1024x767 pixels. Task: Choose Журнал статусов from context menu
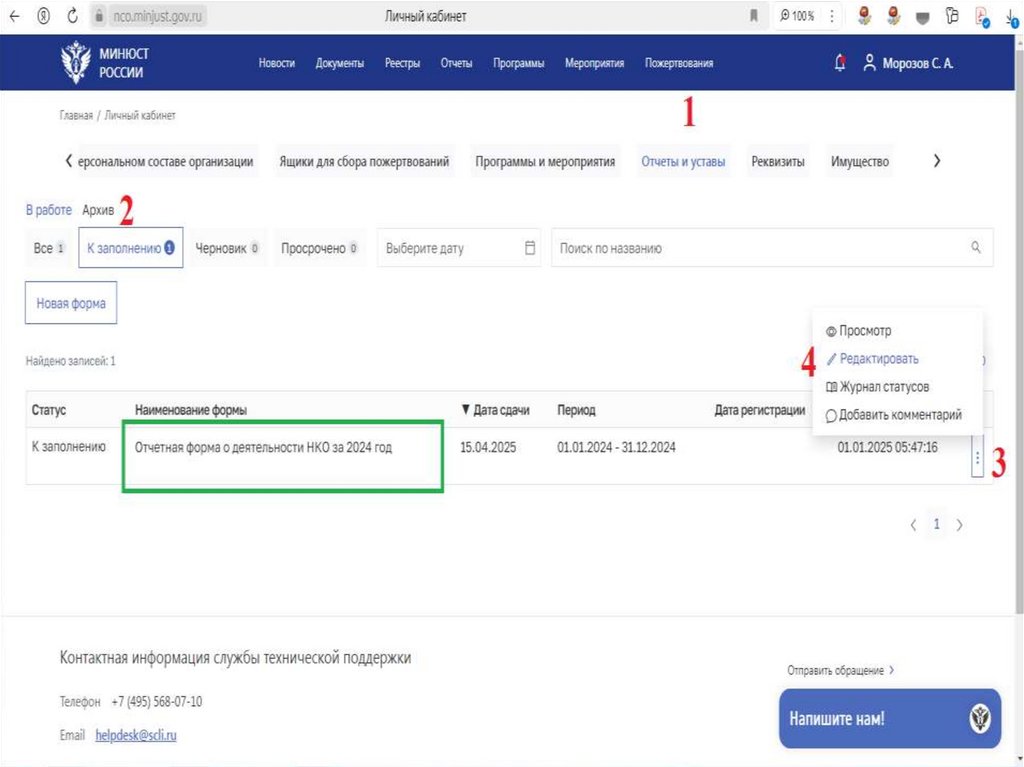click(x=884, y=387)
